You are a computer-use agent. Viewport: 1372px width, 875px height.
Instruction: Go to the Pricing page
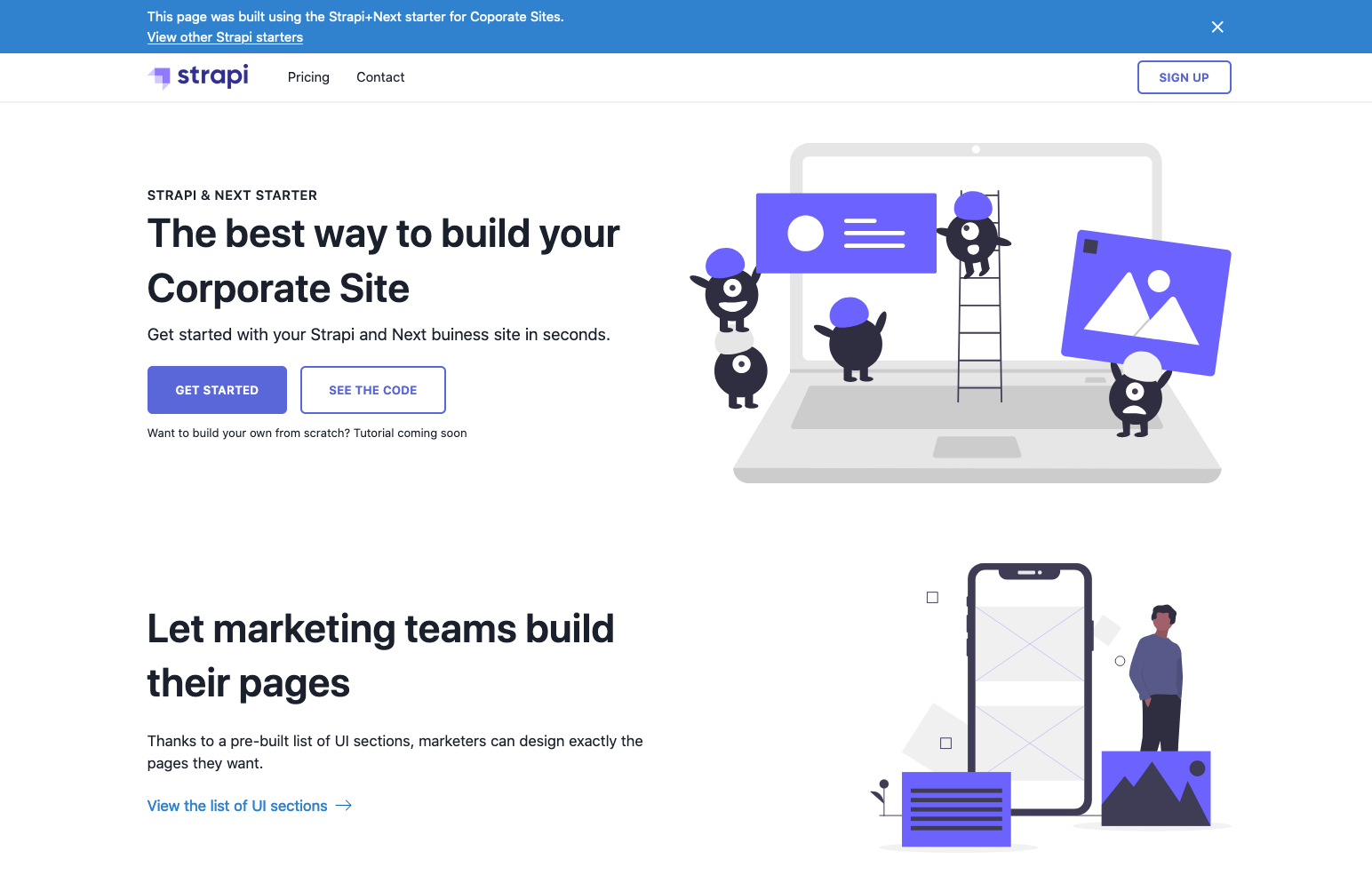308,77
